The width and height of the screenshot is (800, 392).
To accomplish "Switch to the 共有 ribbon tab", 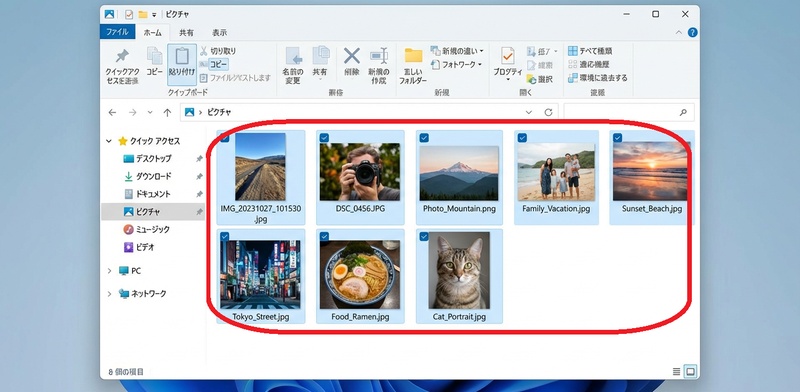I will [x=186, y=32].
